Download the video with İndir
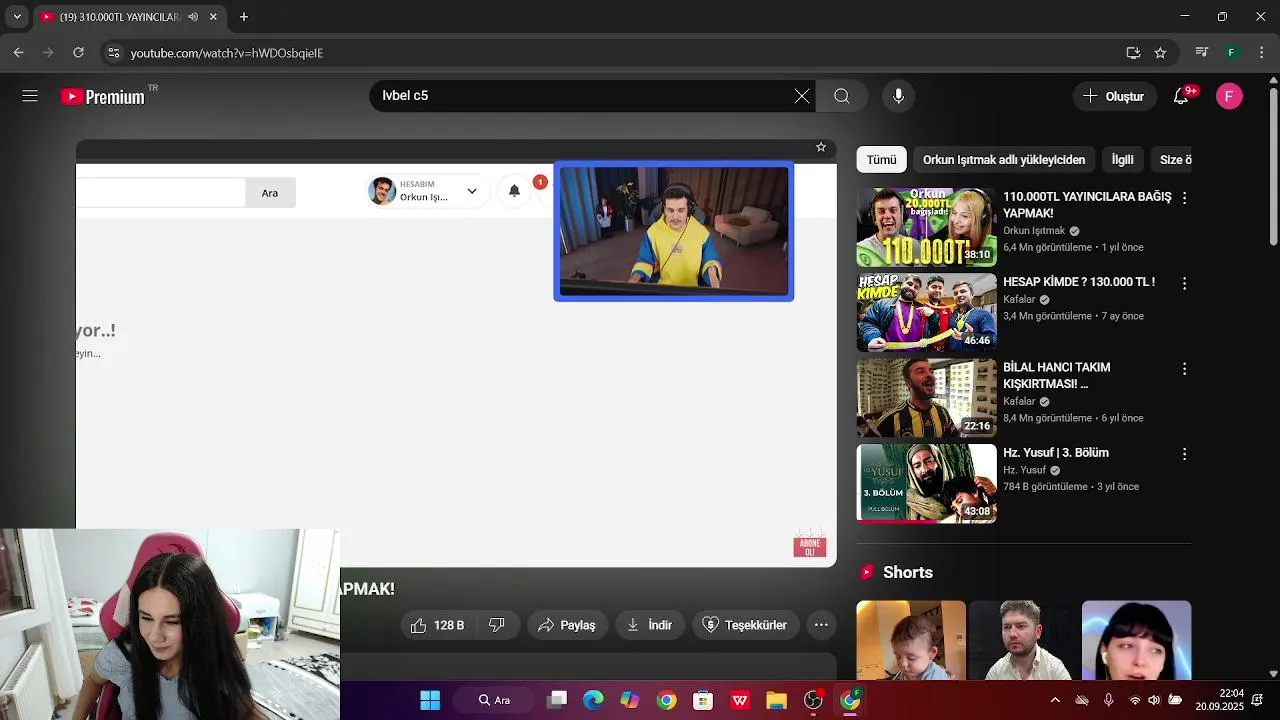Viewport: 1280px width, 720px height. coord(650,625)
